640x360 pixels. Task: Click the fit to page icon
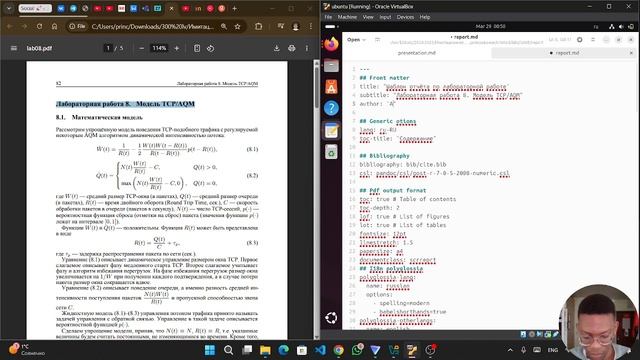[197, 48]
